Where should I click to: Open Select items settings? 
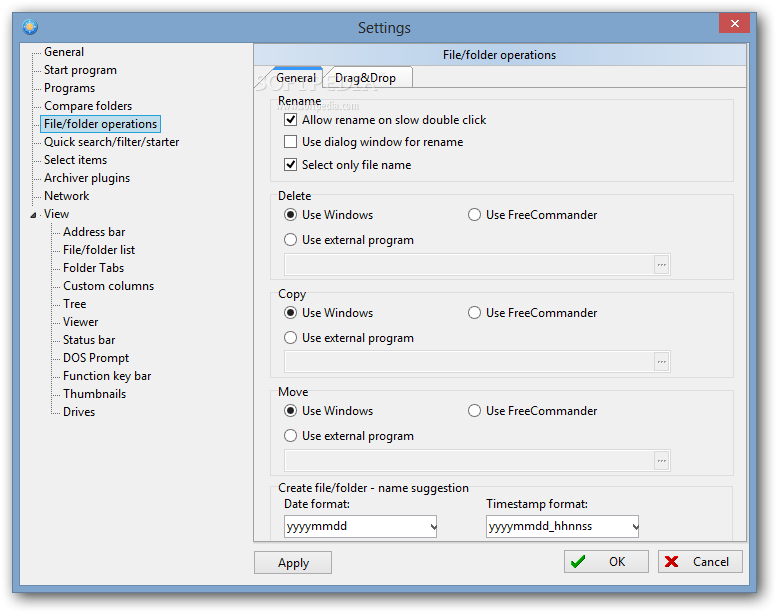coord(75,160)
